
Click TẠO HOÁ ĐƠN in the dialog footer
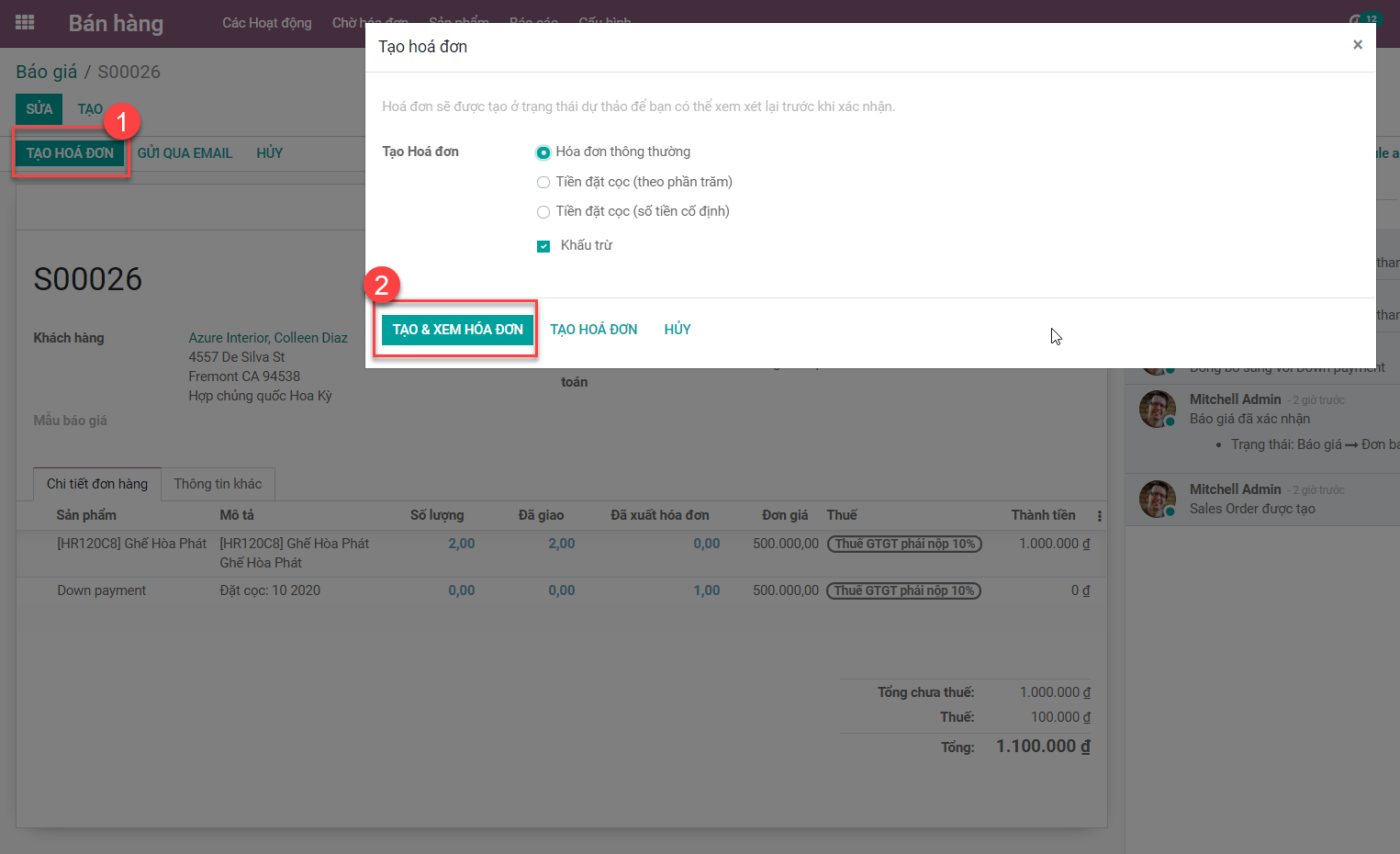tap(593, 330)
